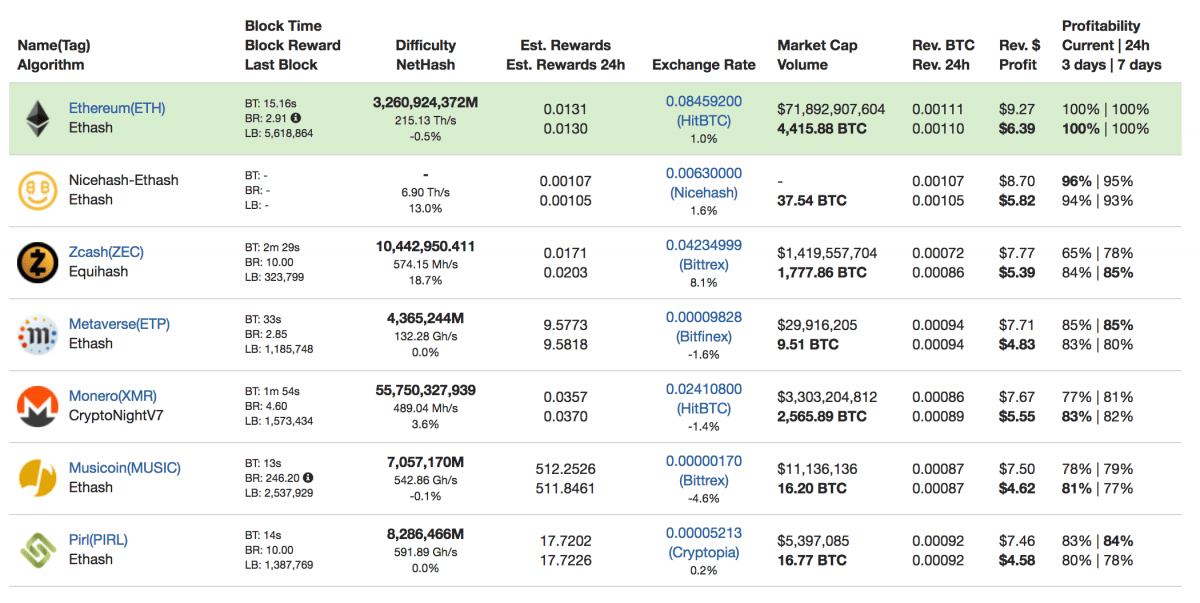Open the Ethereum(ETH) coin link
The image size is (1200, 603).
tap(117, 108)
